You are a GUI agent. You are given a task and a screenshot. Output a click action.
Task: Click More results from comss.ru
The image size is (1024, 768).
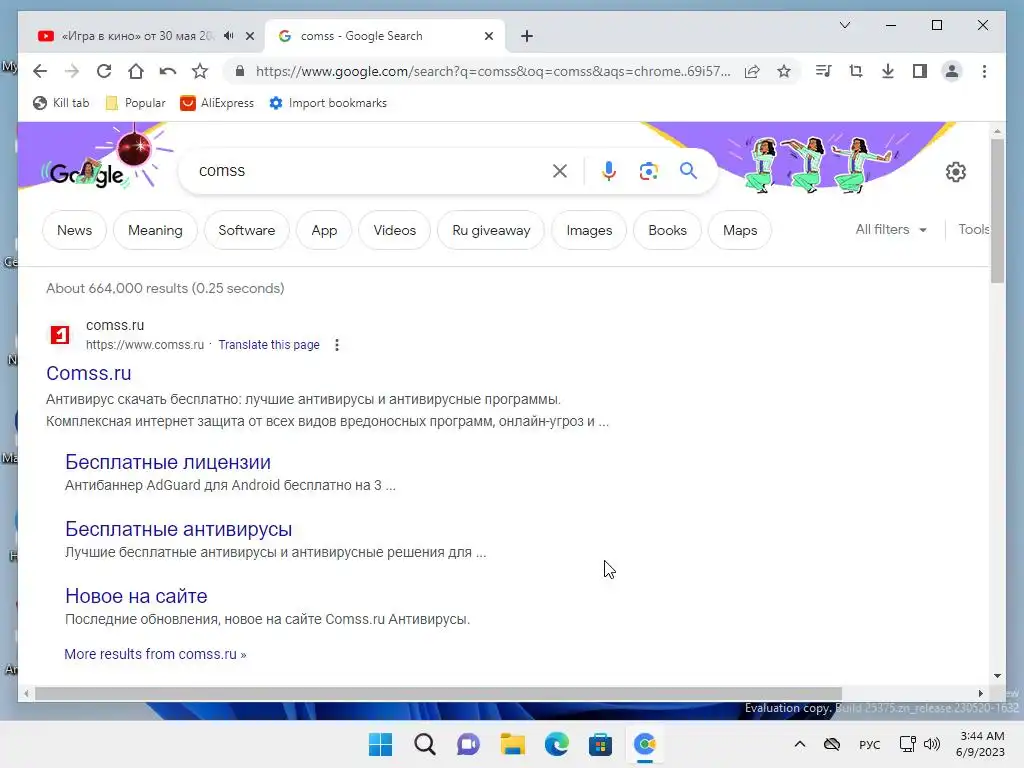pos(155,654)
